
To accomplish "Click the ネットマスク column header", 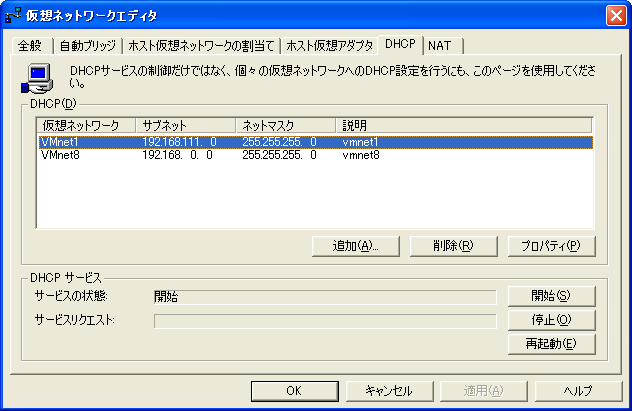I will pyautogui.click(x=285, y=125).
